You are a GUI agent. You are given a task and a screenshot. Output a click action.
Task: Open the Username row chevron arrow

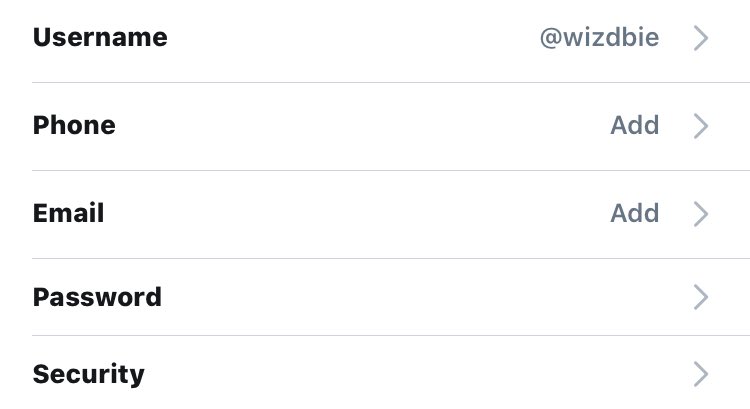[701, 38]
